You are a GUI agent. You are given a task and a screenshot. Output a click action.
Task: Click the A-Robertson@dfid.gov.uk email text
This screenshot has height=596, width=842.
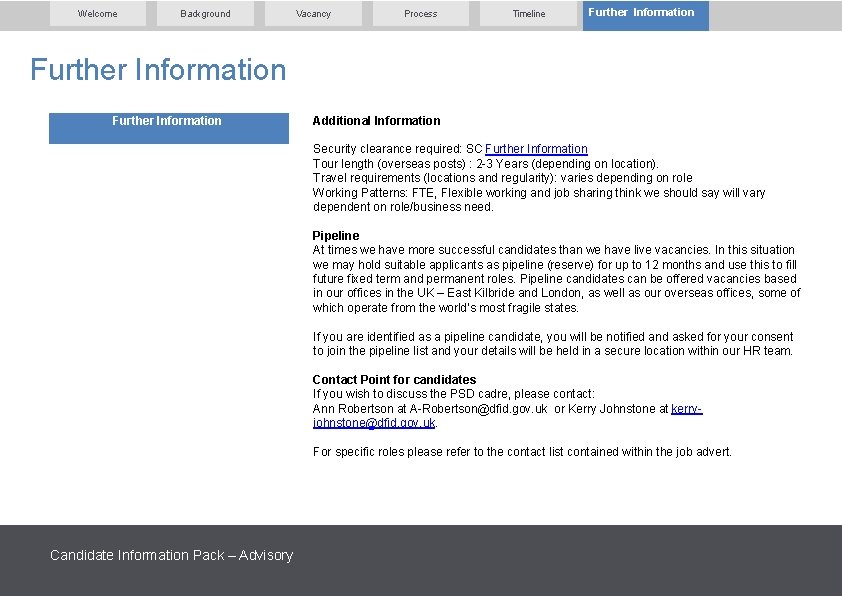click(478, 409)
